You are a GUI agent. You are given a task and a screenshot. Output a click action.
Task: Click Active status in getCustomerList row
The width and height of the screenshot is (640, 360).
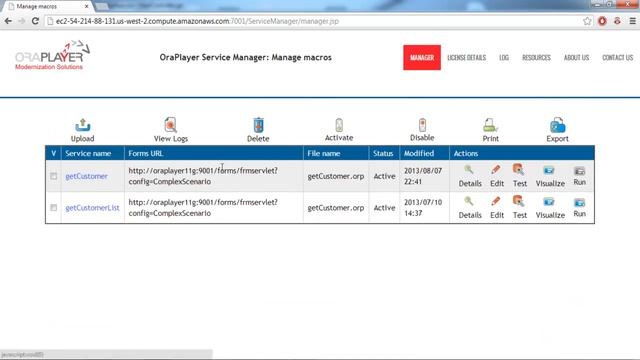pos(384,207)
